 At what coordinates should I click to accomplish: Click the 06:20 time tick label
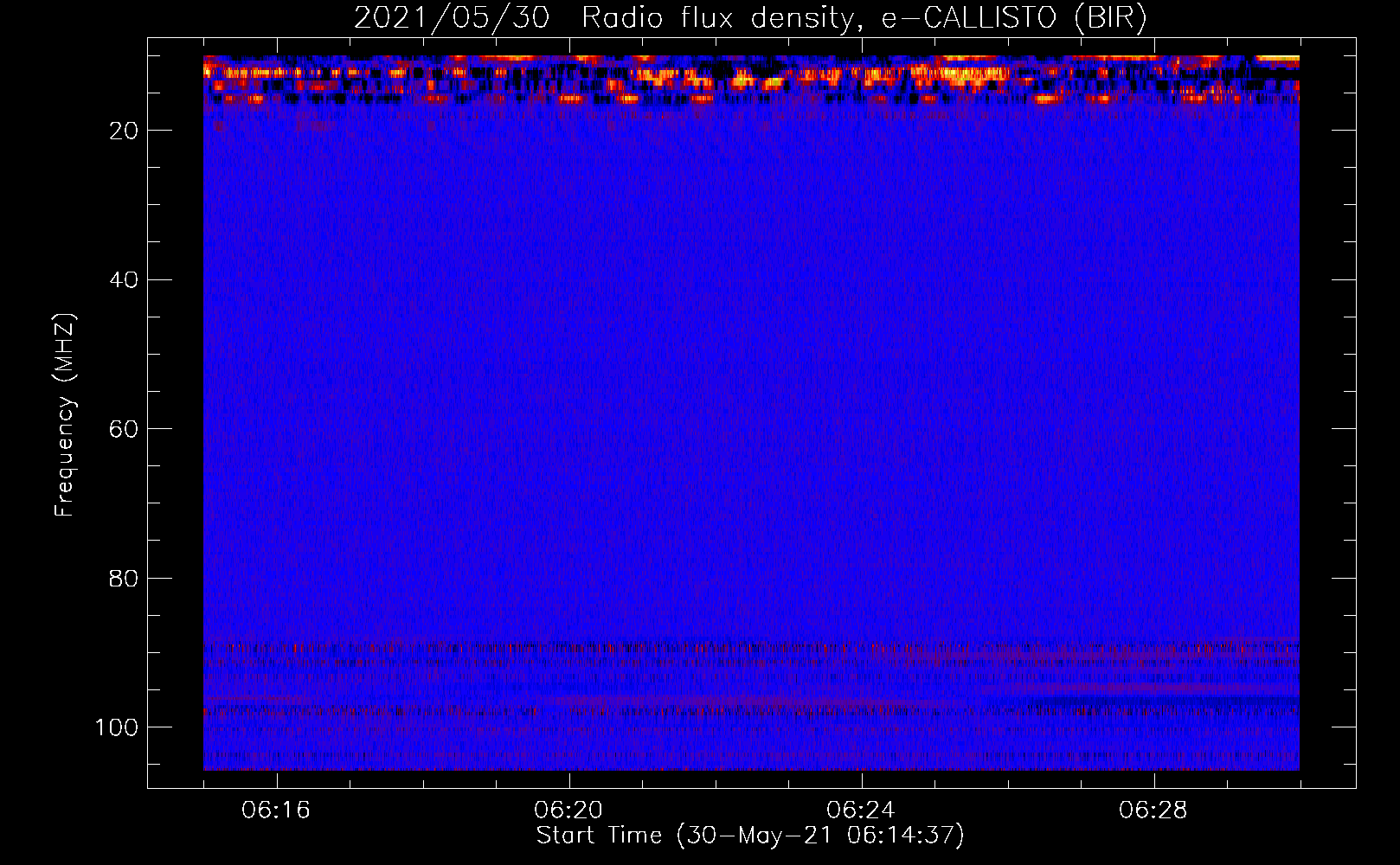tap(568, 811)
